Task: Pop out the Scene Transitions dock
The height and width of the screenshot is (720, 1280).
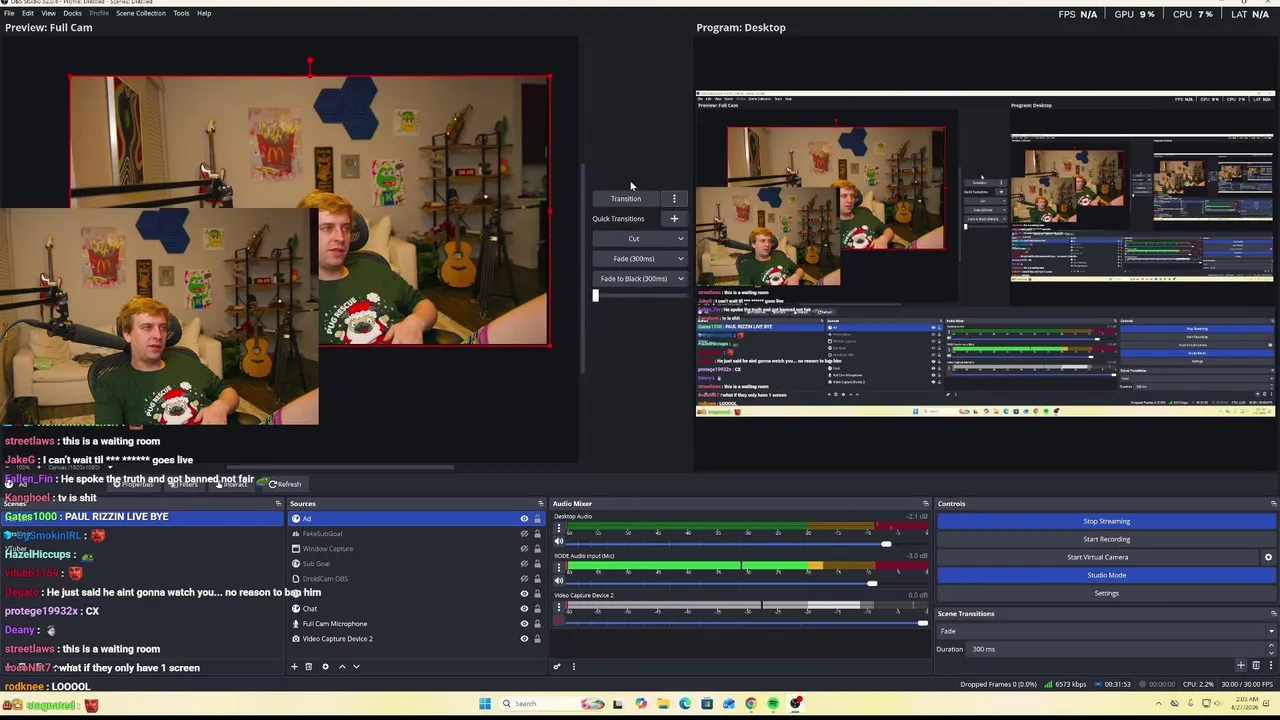Action: (1273, 613)
